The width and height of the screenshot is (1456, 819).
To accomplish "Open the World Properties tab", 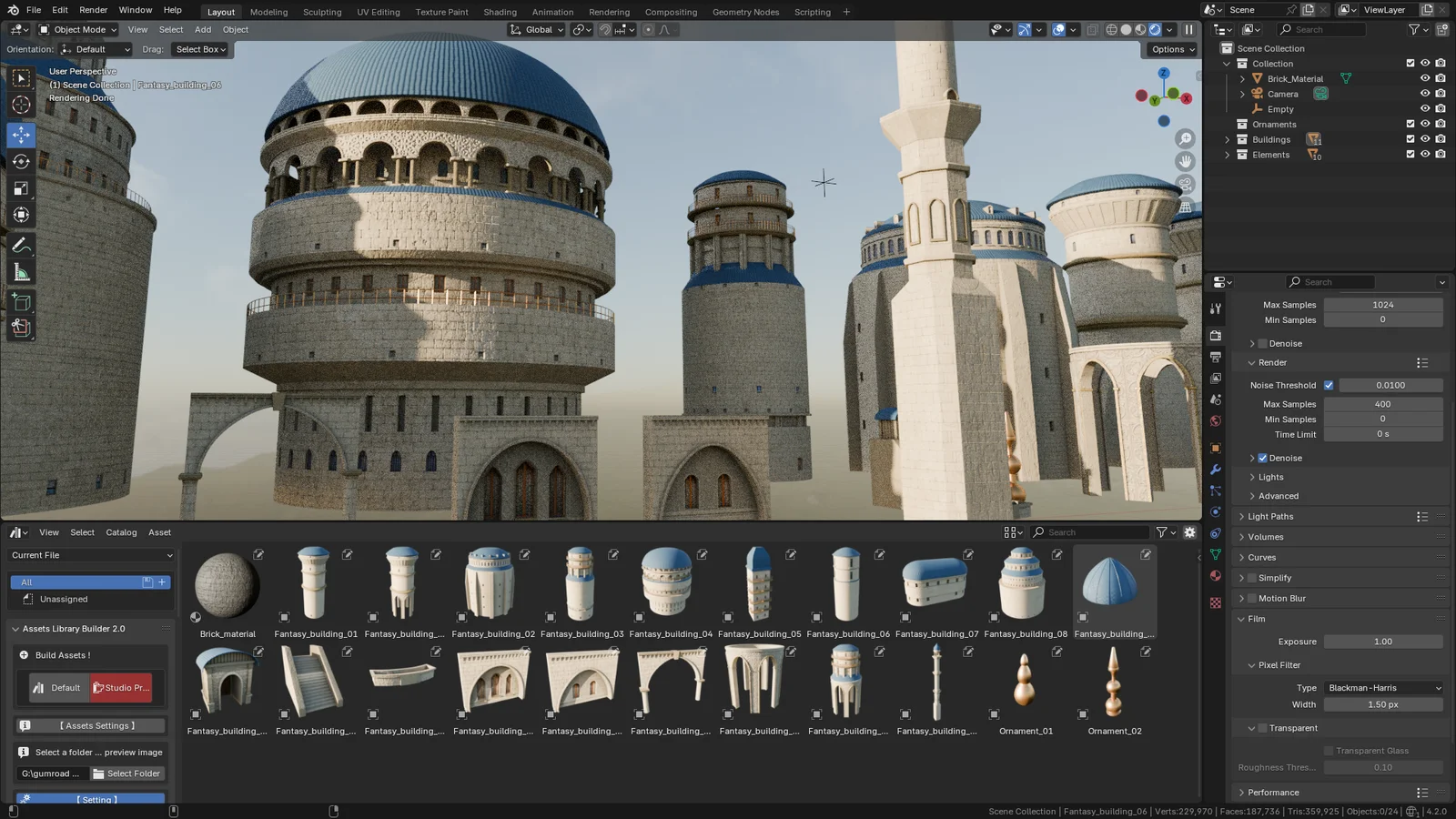I will tap(1216, 422).
